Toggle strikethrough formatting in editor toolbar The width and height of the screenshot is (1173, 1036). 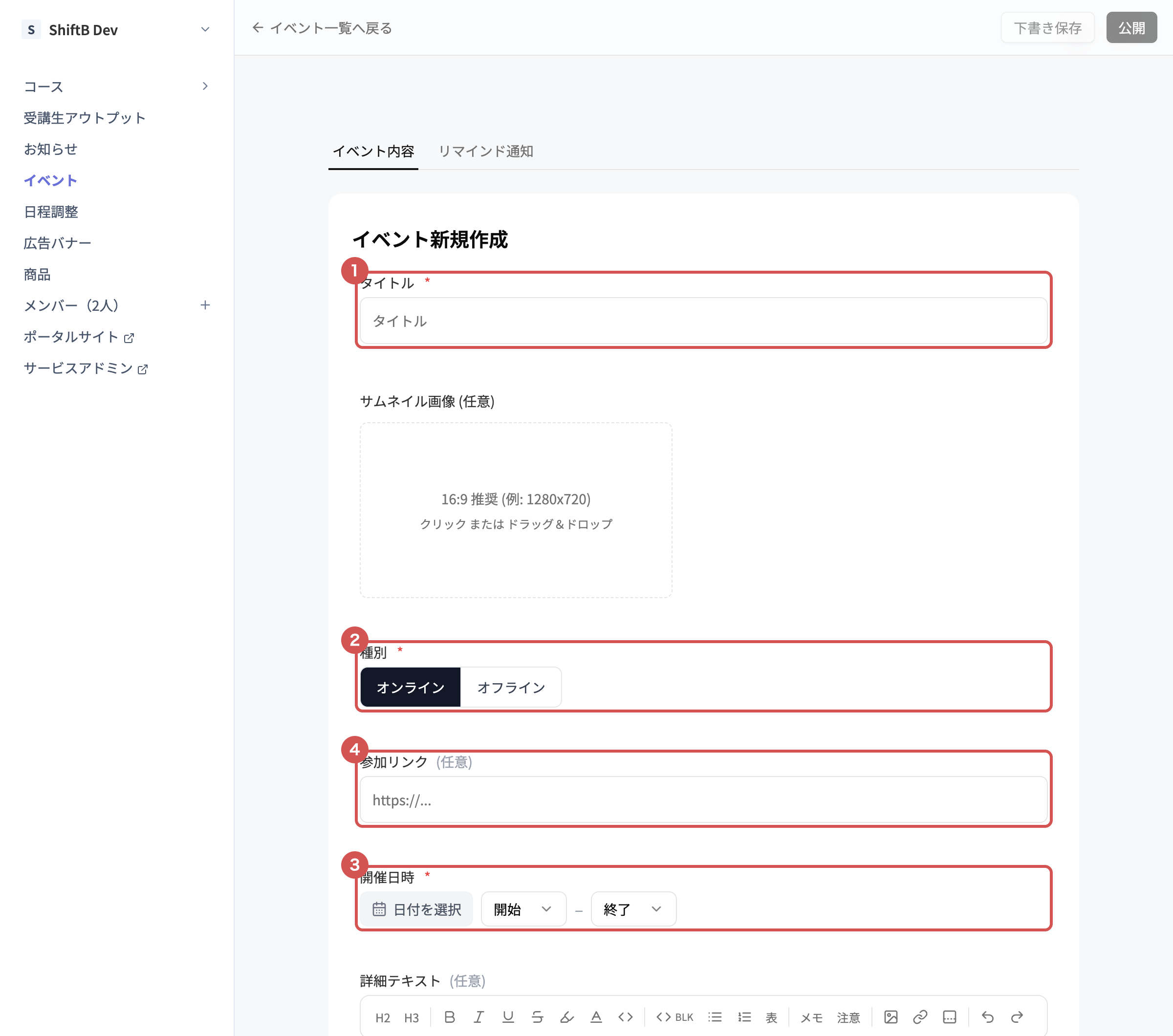click(x=537, y=1017)
